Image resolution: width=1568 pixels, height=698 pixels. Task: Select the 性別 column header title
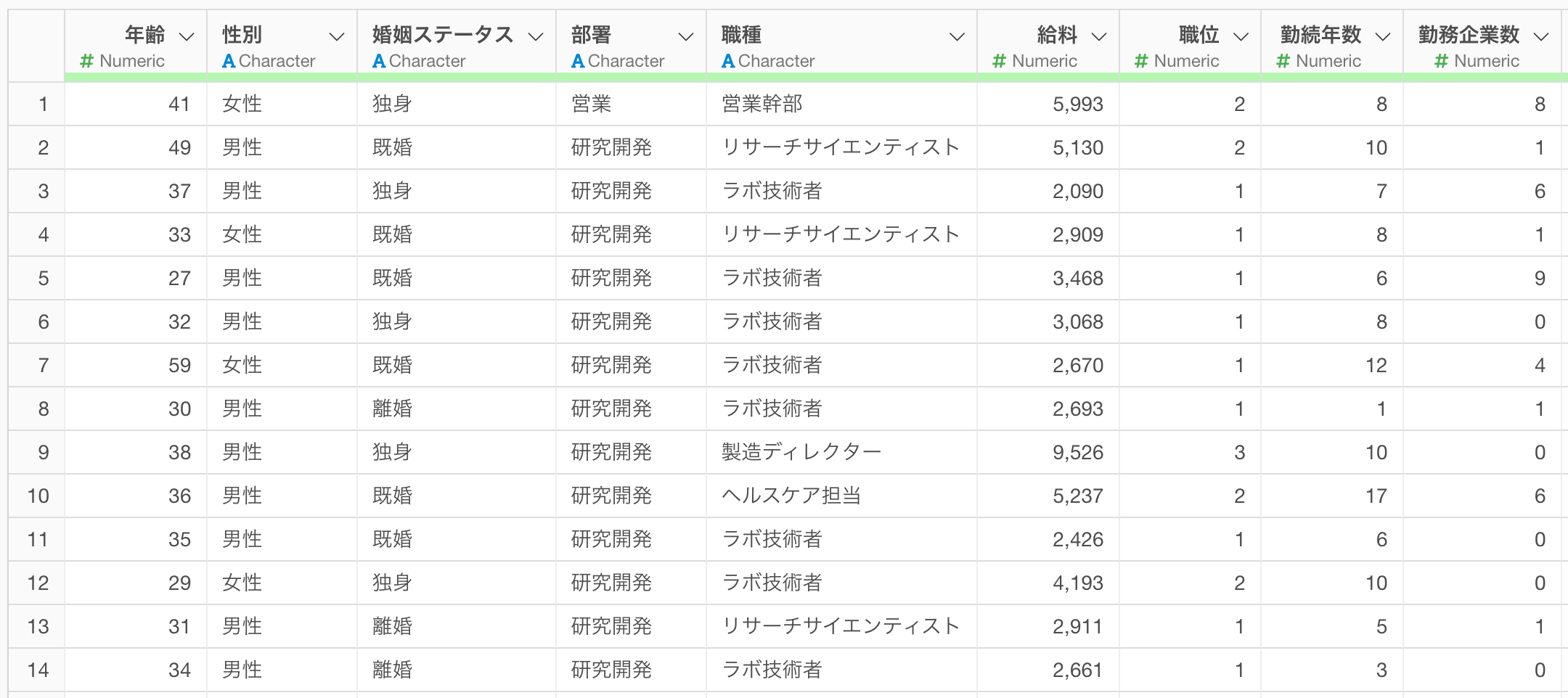[242, 34]
